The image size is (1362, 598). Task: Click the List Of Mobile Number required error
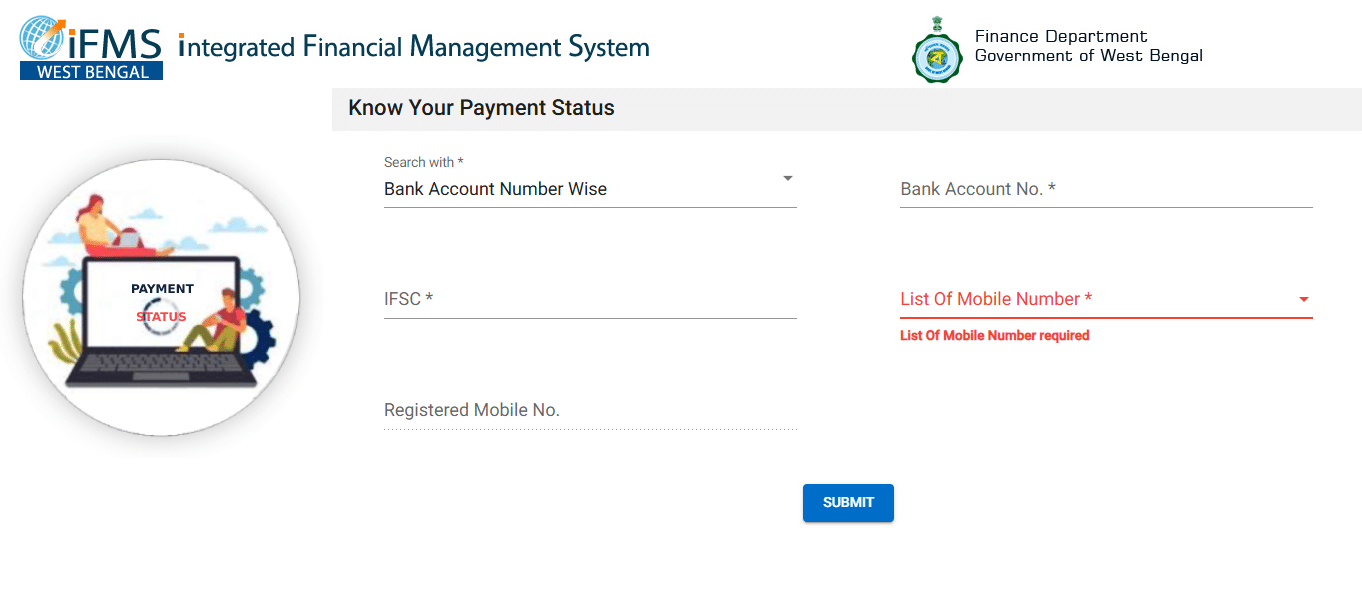[x=995, y=335]
